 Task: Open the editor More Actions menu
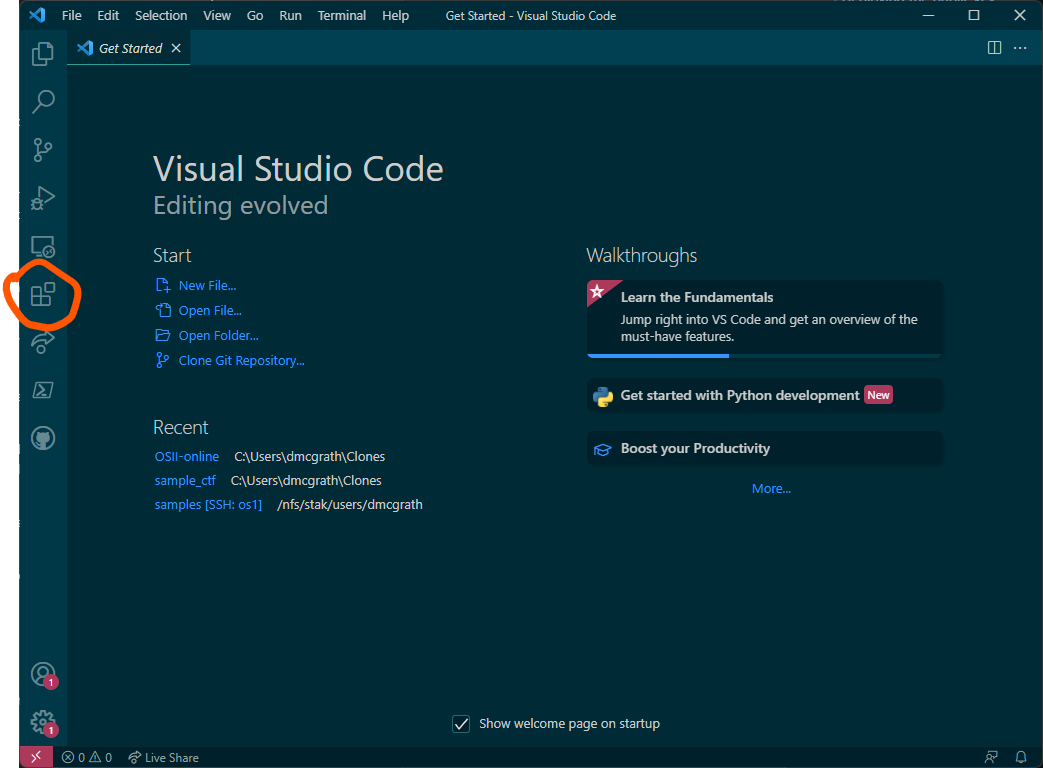pos(1020,48)
